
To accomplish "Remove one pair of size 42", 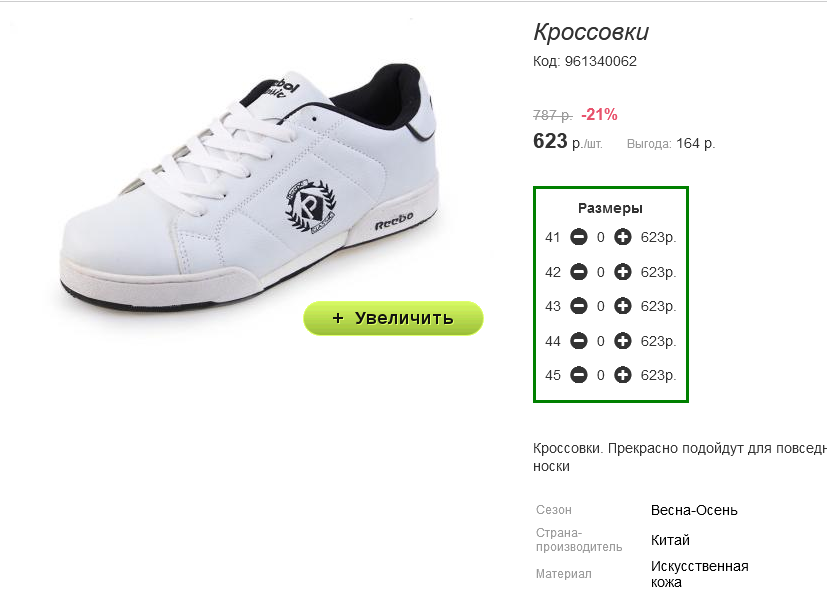I will point(579,272).
